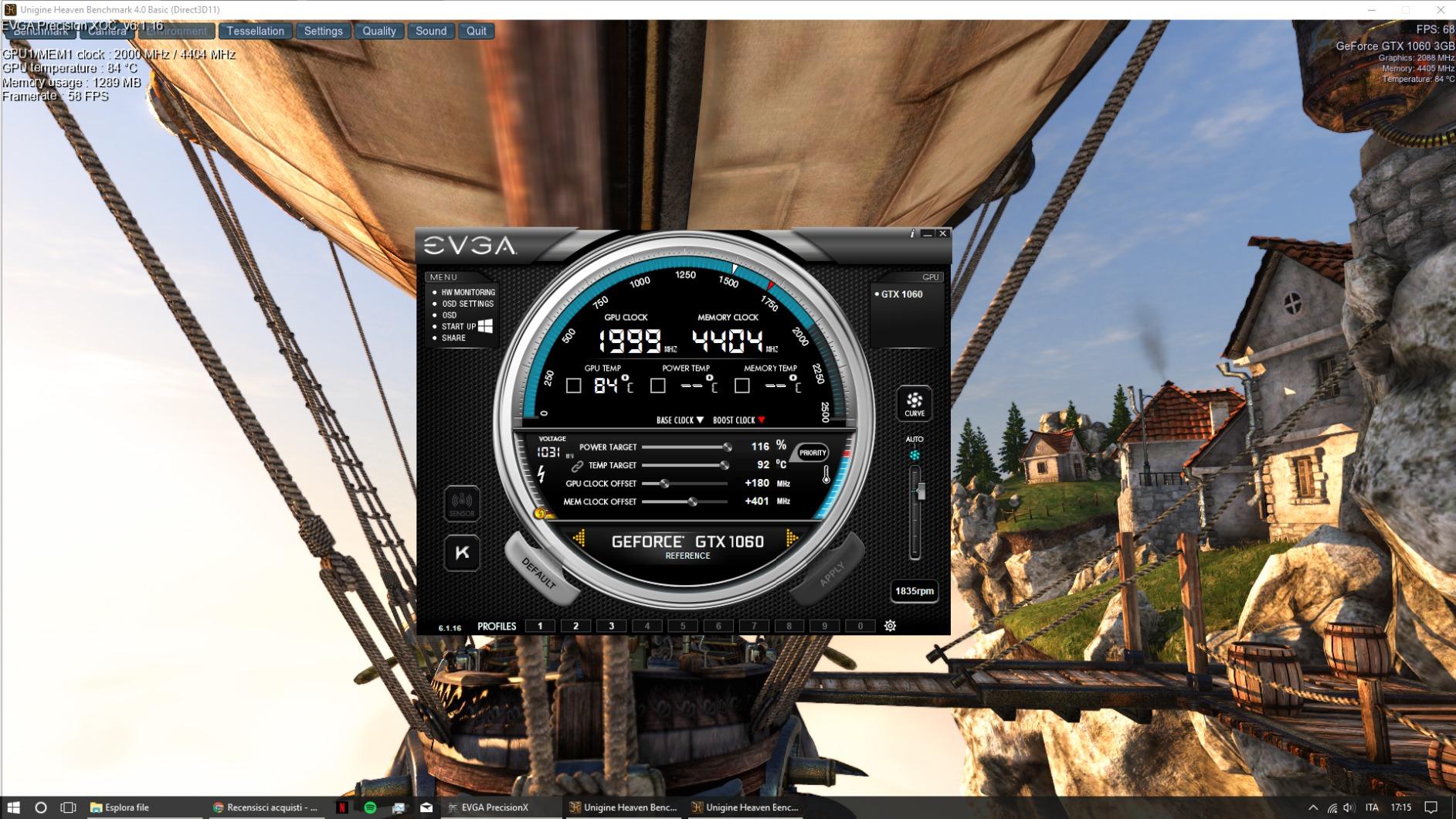Open the Sensor monitoring panel
Image resolution: width=1456 pixels, height=819 pixels.
coord(462,504)
